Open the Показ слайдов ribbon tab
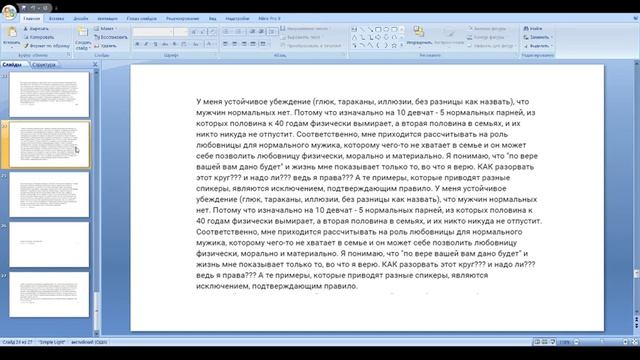 [142, 18]
